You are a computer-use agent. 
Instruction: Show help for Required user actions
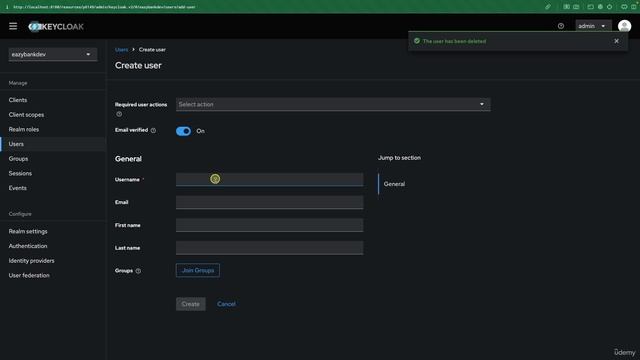click(x=119, y=114)
